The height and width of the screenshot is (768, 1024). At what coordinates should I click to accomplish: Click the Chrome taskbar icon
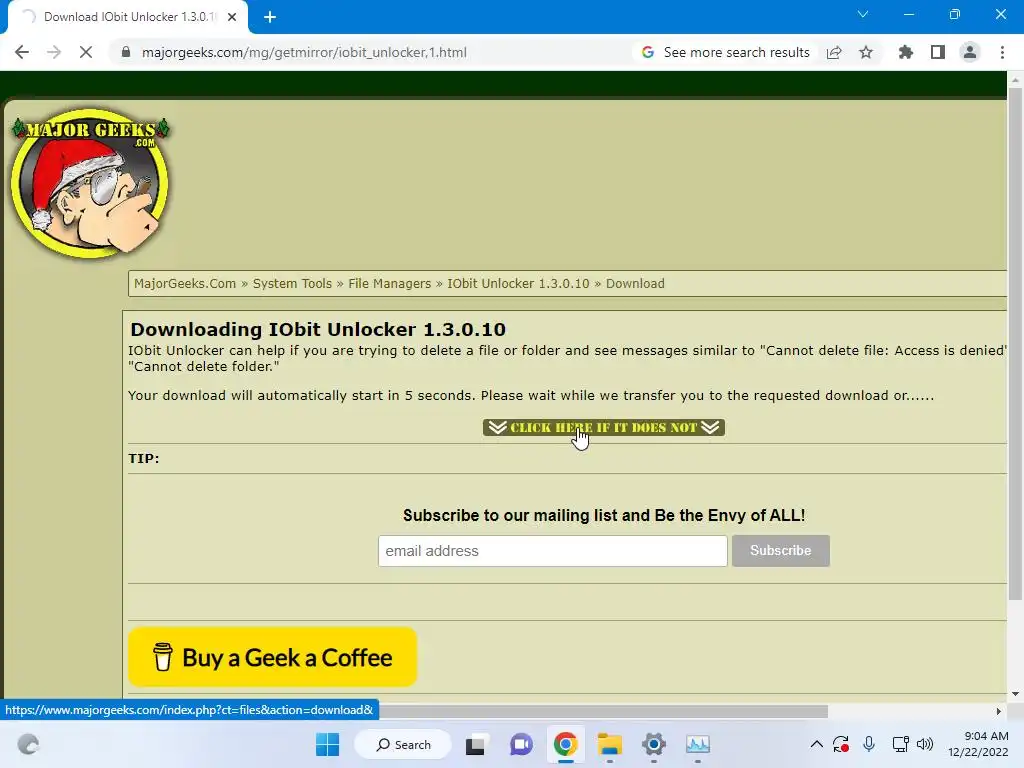coord(566,744)
